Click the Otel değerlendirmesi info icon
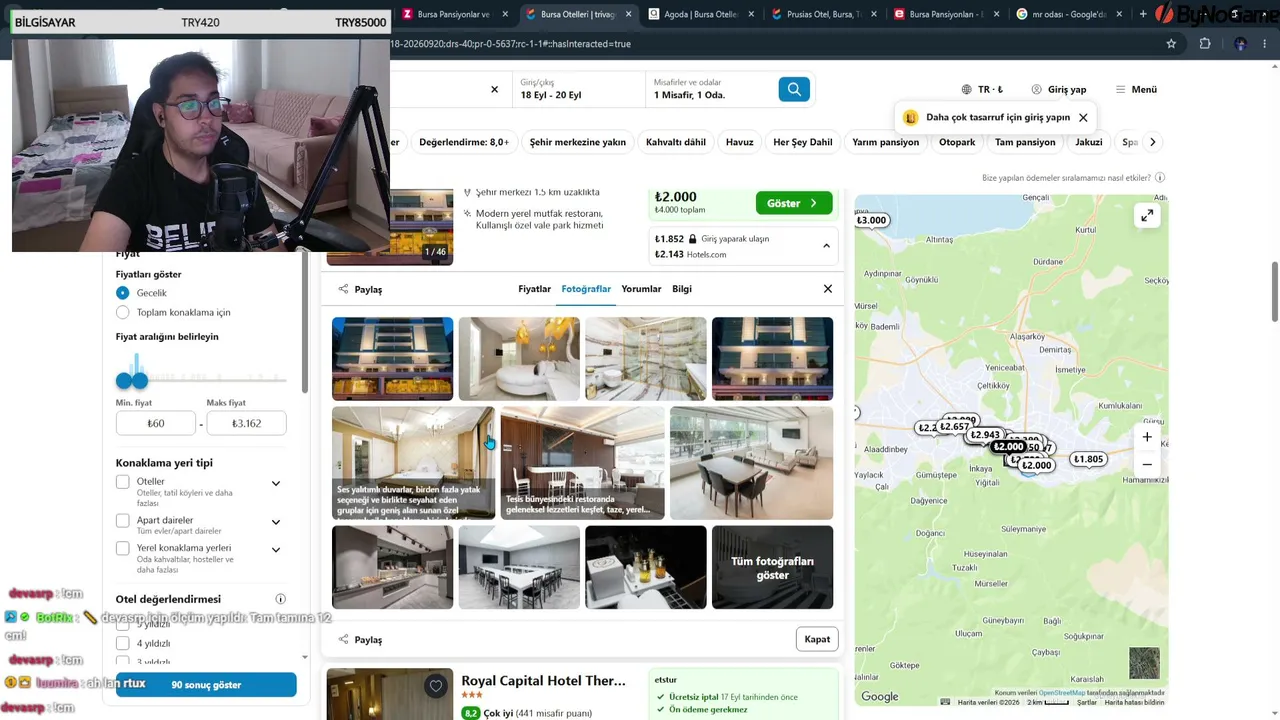1280x720 pixels. point(280,599)
